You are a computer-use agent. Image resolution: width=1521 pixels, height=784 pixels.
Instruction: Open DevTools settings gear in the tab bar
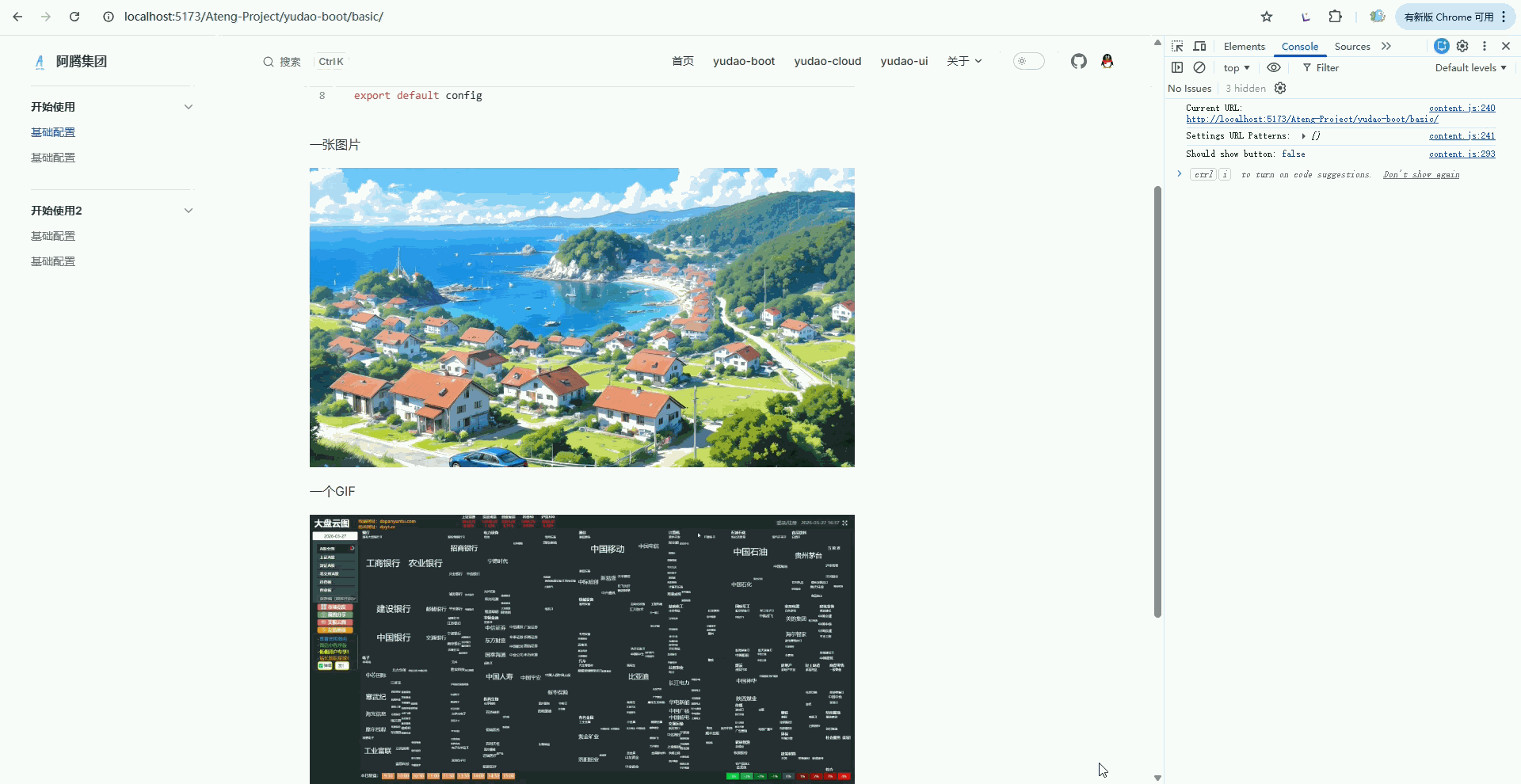tap(1462, 46)
